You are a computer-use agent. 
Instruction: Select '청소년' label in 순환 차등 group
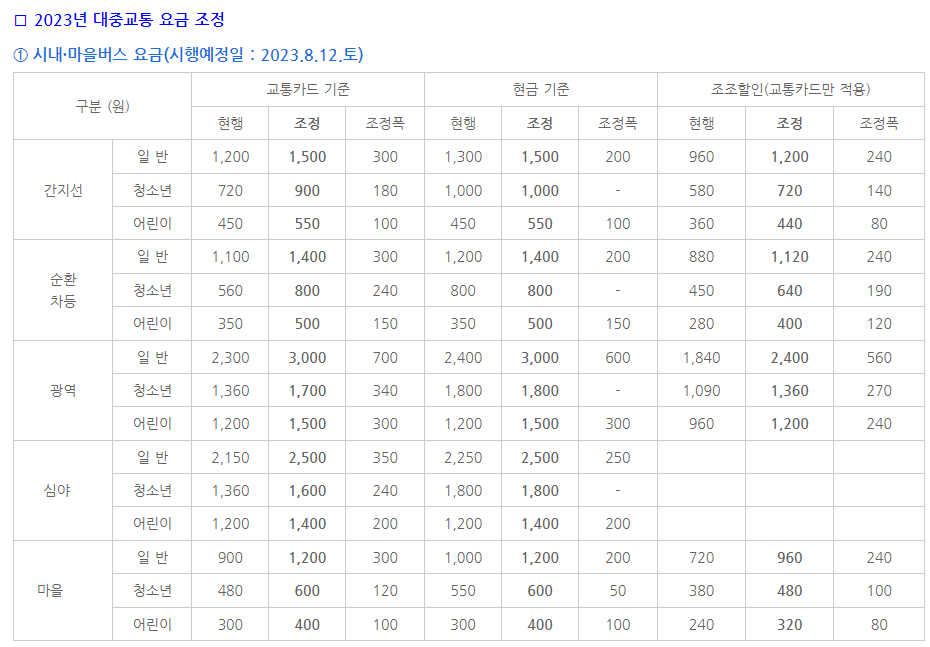[152, 291]
